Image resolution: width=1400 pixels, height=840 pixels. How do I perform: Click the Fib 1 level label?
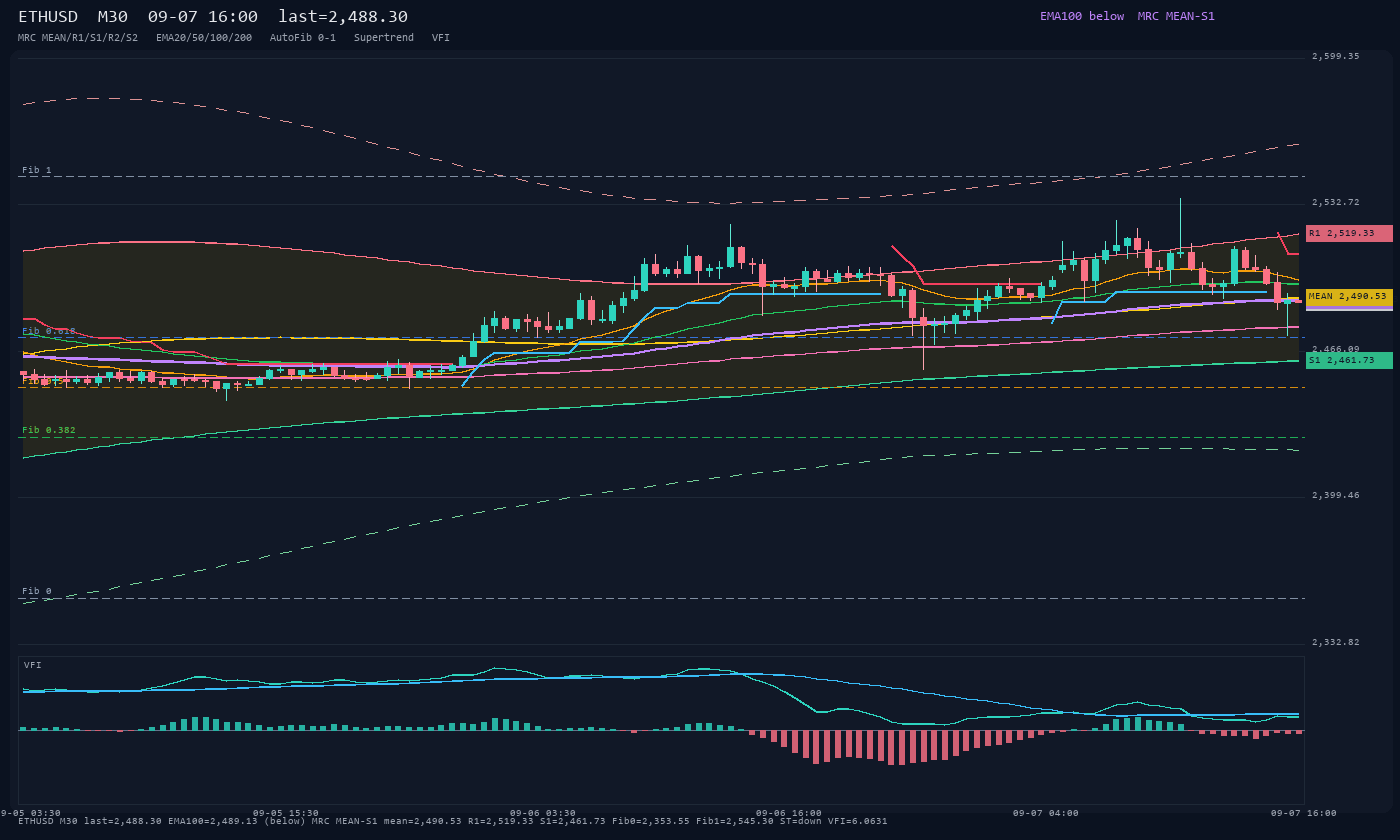37,170
